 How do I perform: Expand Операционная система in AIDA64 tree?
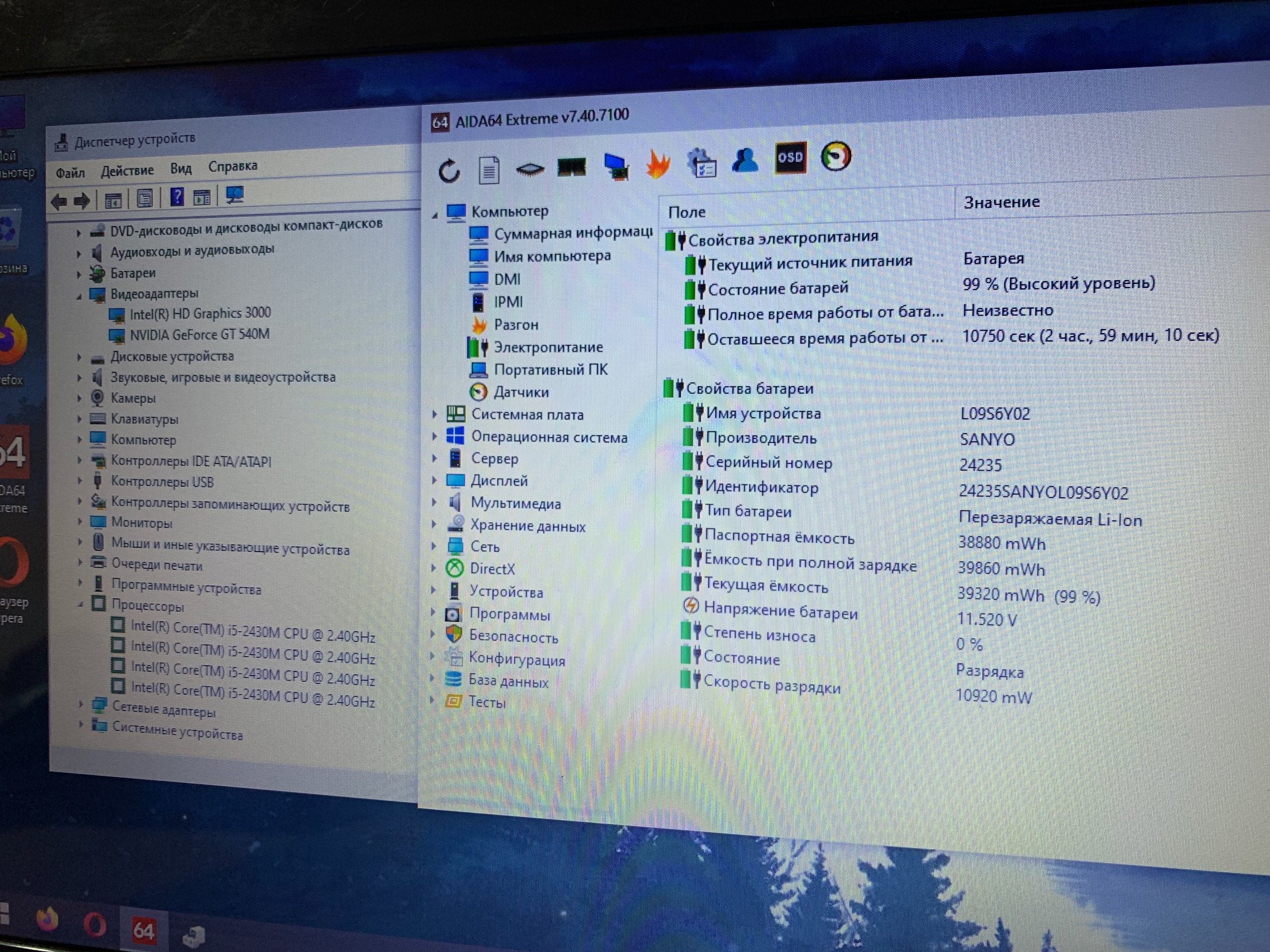click(434, 436)
